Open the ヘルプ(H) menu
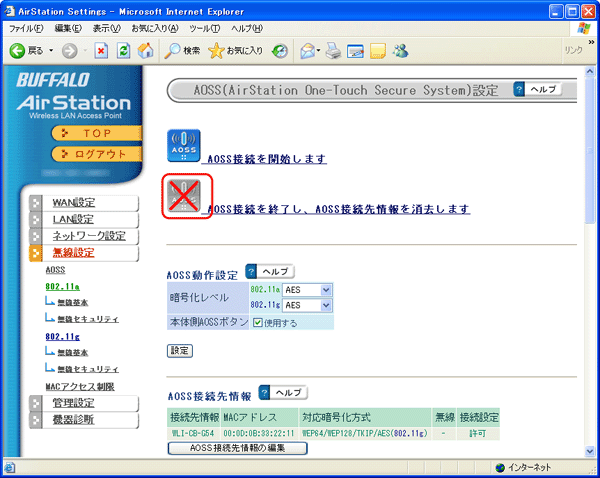600x478 pixels. (x=247, y=28)
